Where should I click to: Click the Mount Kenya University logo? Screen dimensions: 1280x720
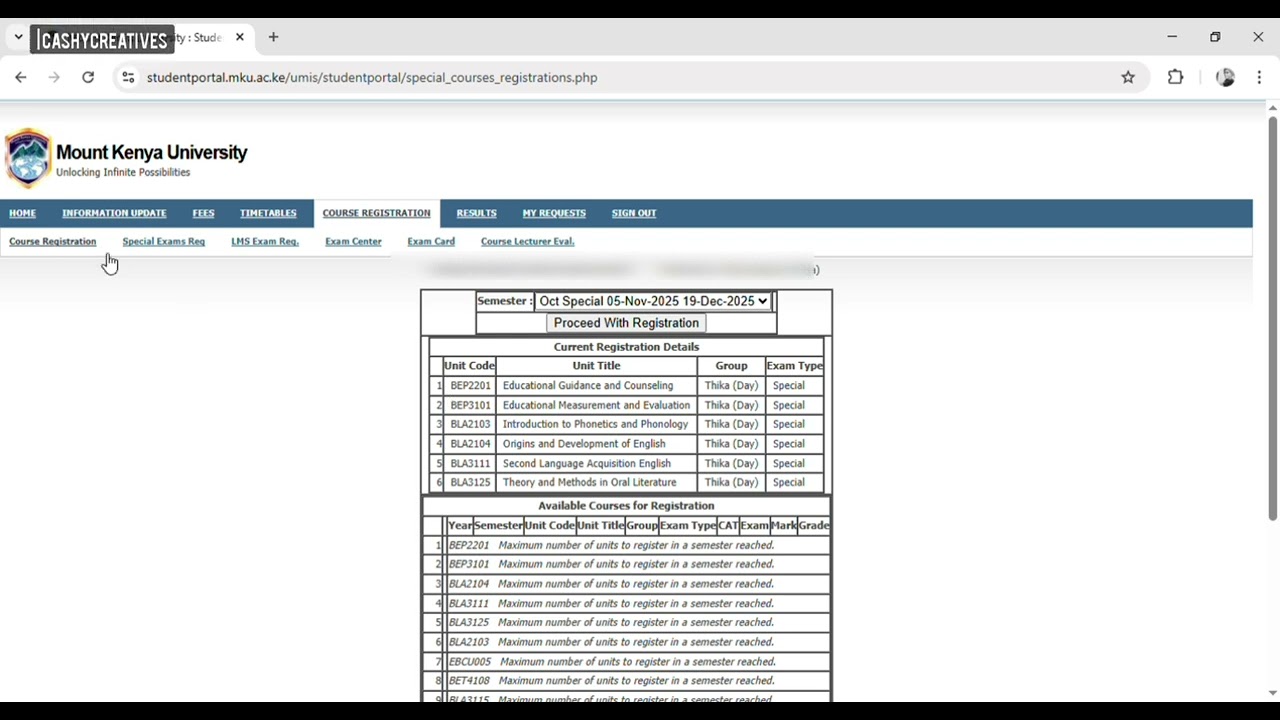click(x=28, y=158)
